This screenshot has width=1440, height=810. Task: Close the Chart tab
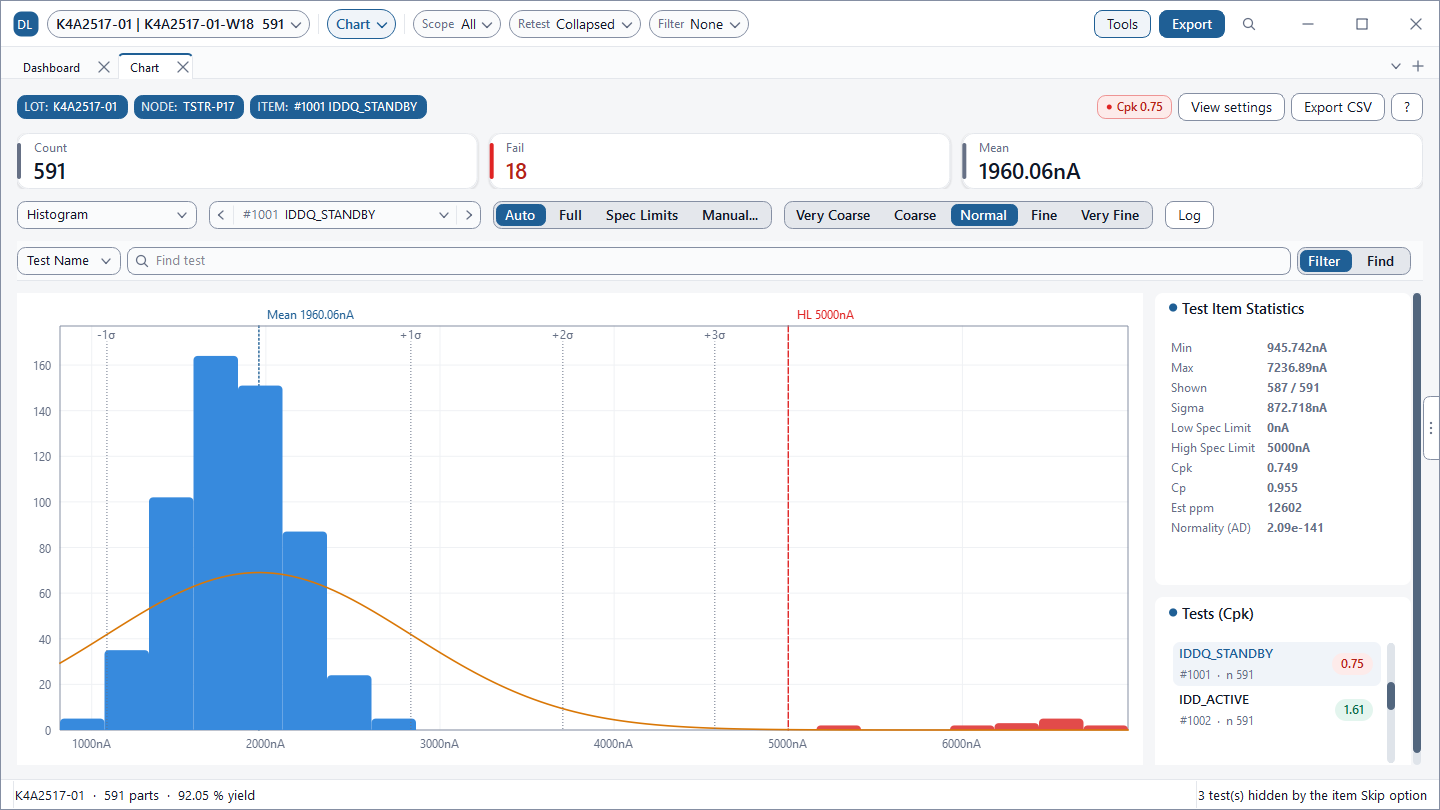click(183, 68)
